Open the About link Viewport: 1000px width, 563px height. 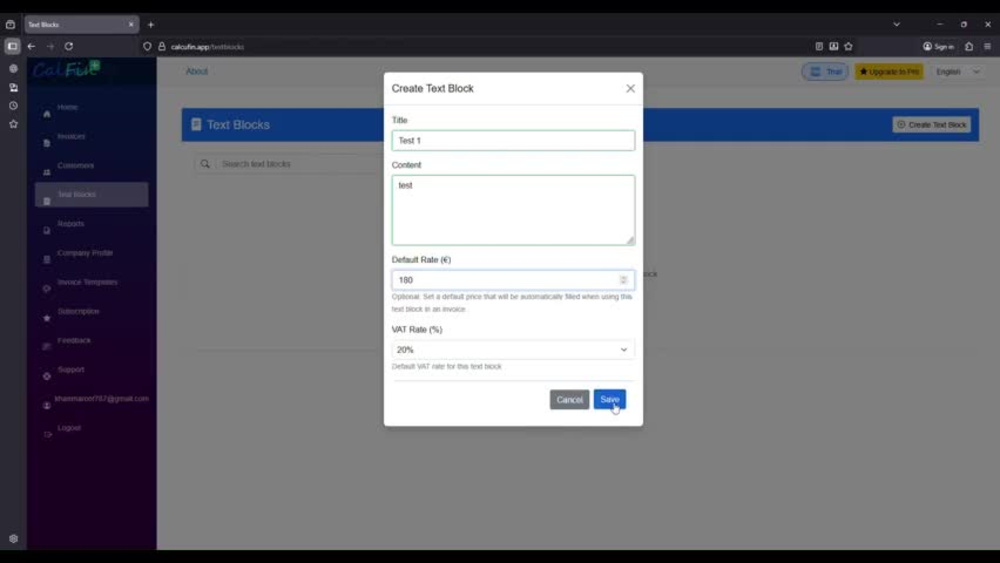(196, 71)
